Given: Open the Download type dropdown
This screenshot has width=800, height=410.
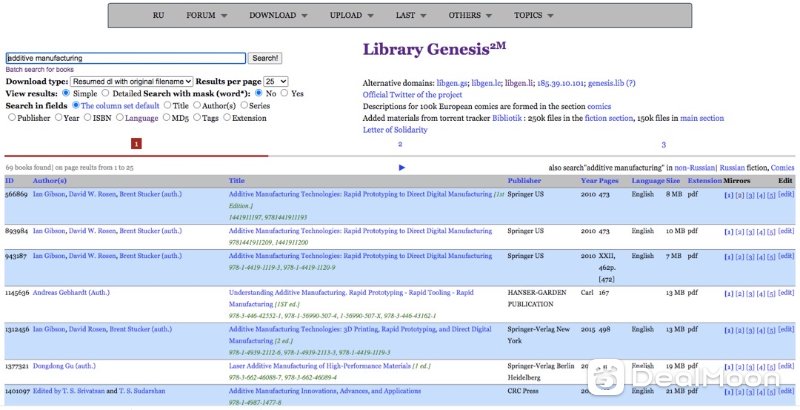Looking at the screenshot, I should pos(132,82).
